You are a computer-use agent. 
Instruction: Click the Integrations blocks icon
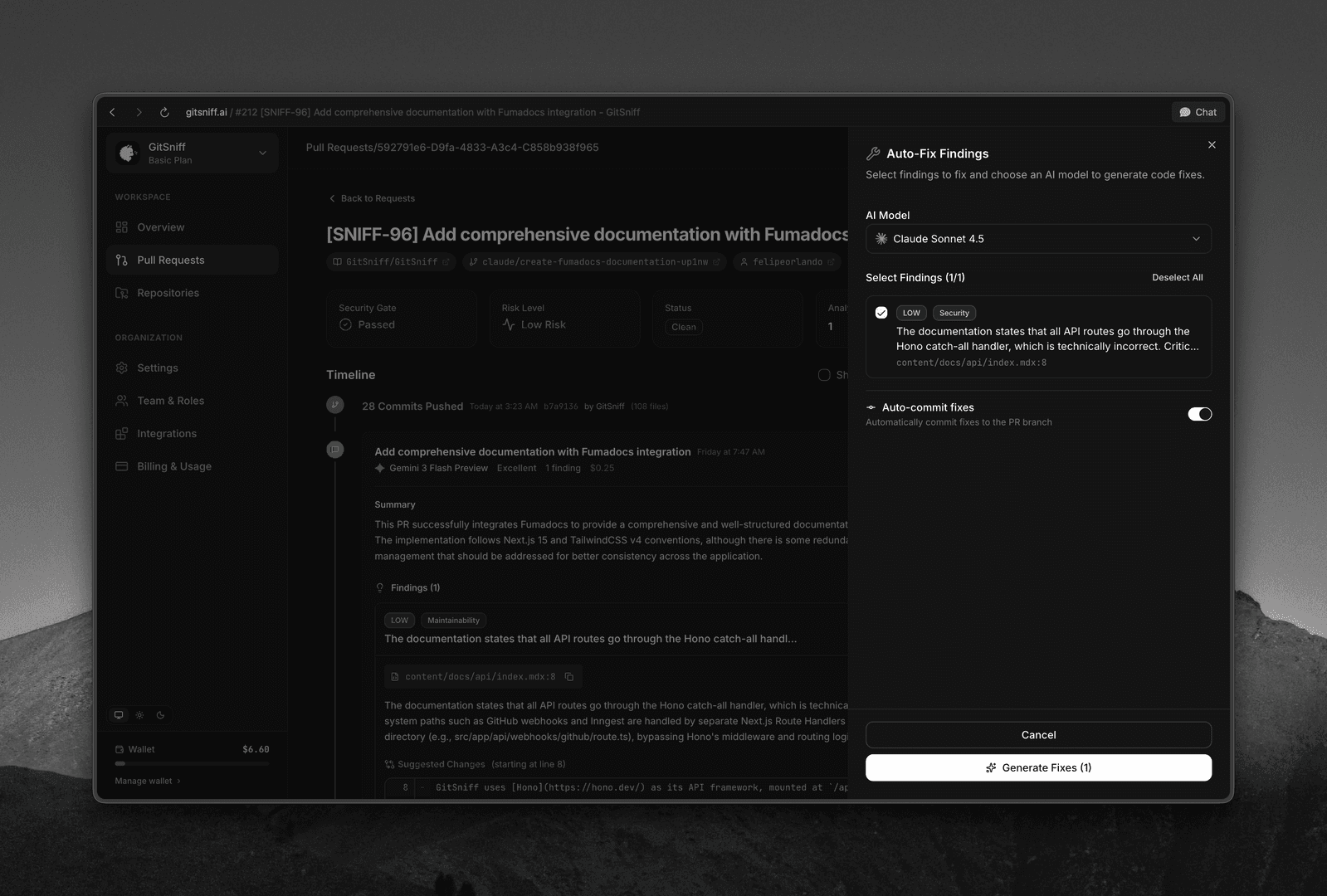pos(122,434)
